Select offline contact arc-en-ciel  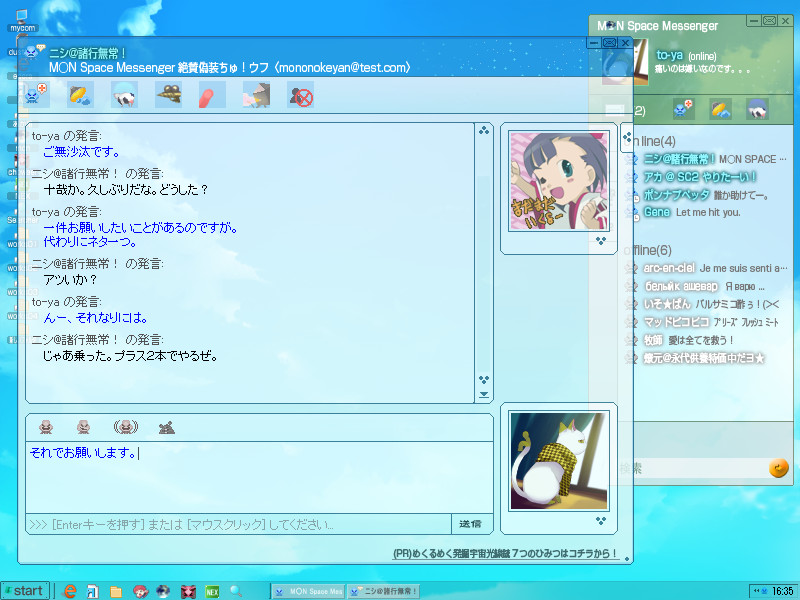point(669,268)
